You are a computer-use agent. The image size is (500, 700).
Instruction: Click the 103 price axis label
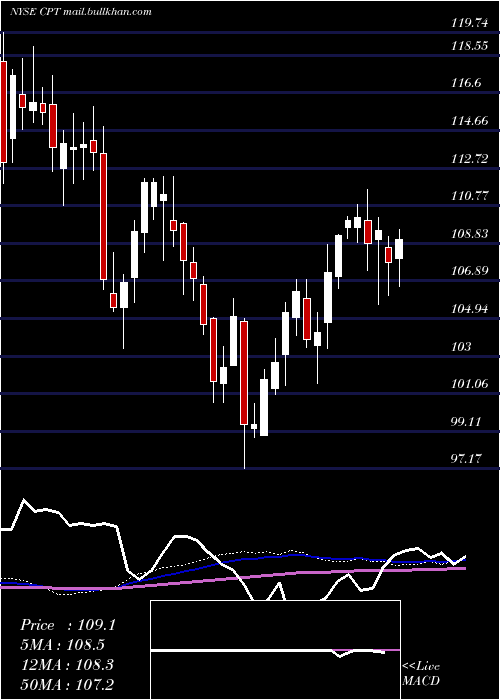pyautogui.click(x=461, y=346)
